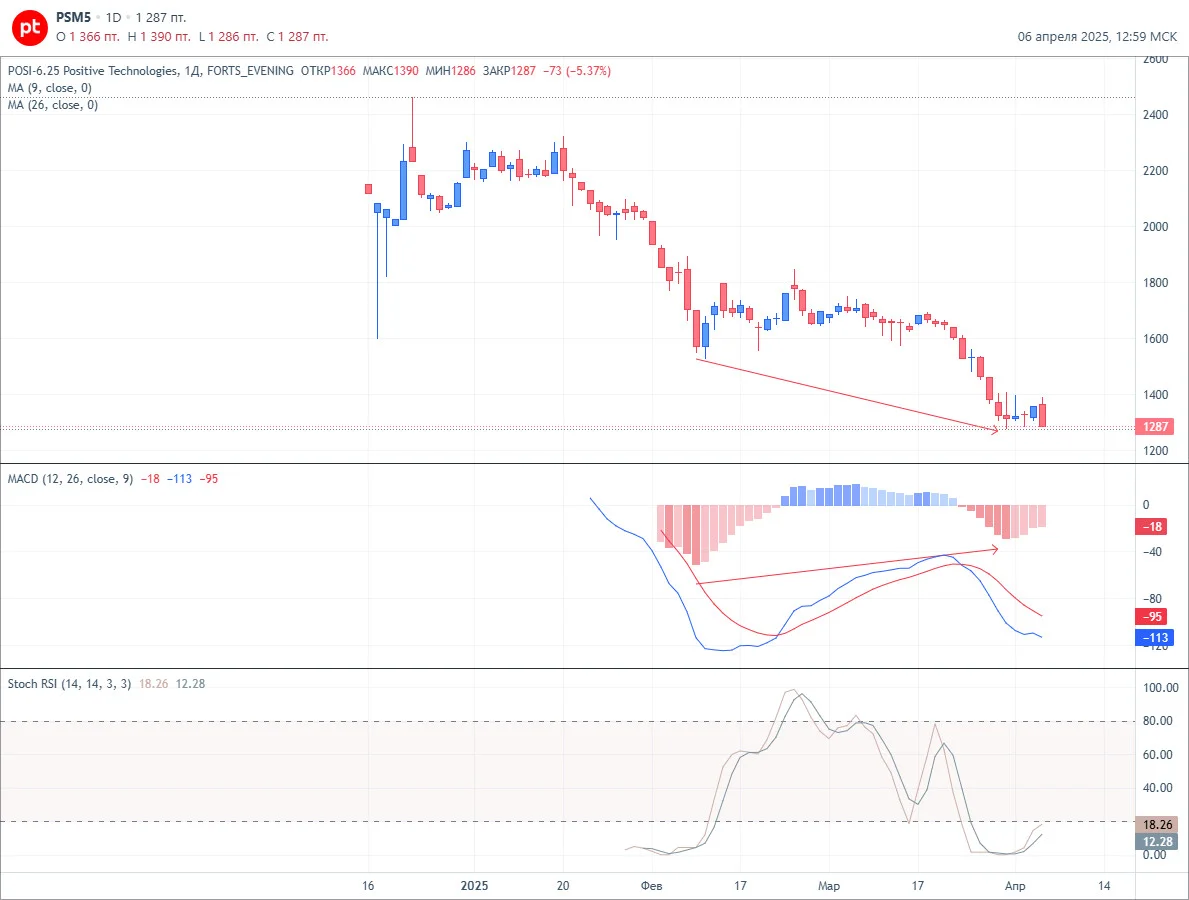Click the header value O 1 366 пт.
The height and width of the screenshot is (900, 1189).
[x=88, y=36]
